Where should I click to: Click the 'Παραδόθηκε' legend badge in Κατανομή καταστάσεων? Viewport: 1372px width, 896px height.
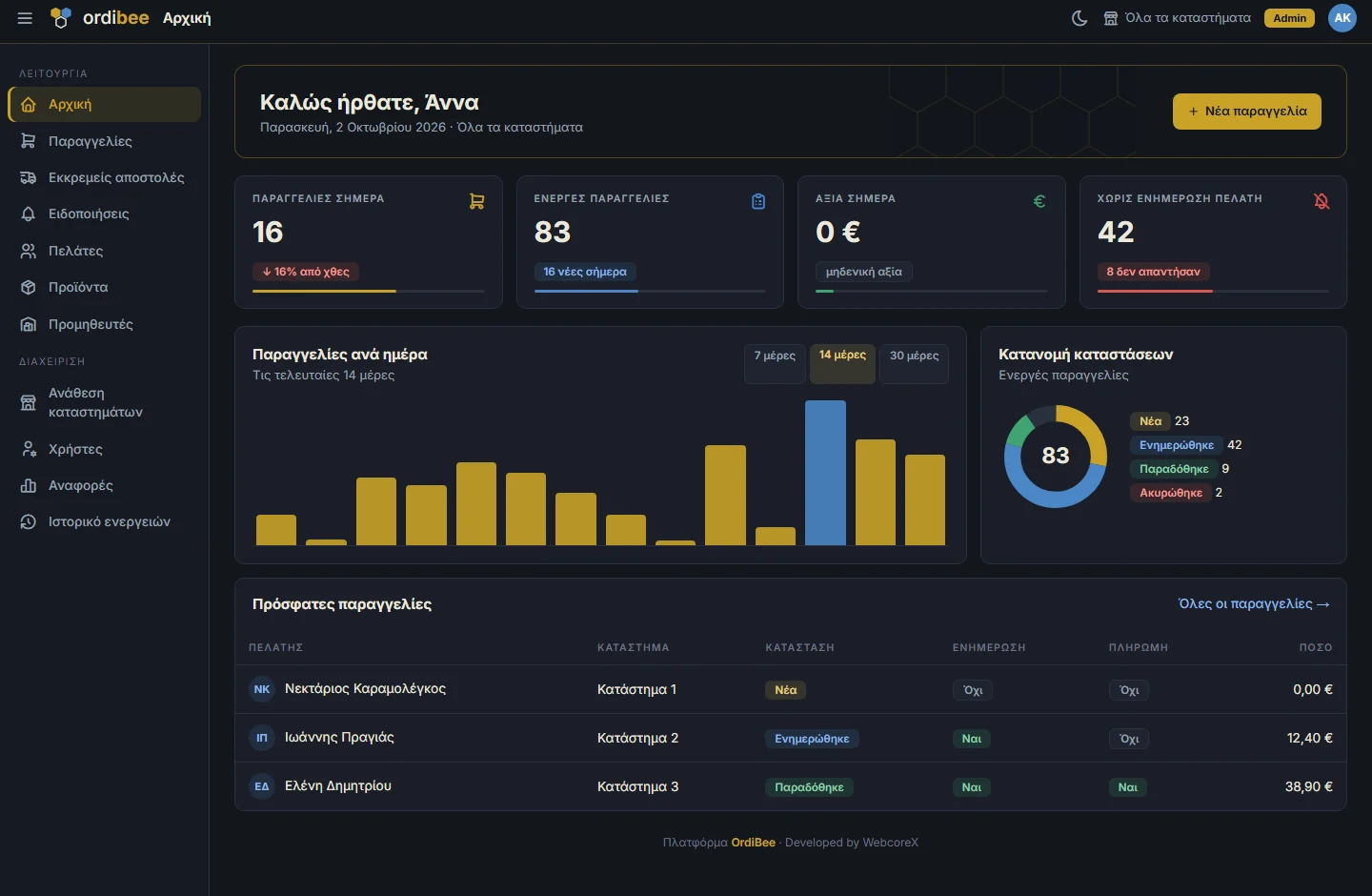click(x=1174, y=469)
